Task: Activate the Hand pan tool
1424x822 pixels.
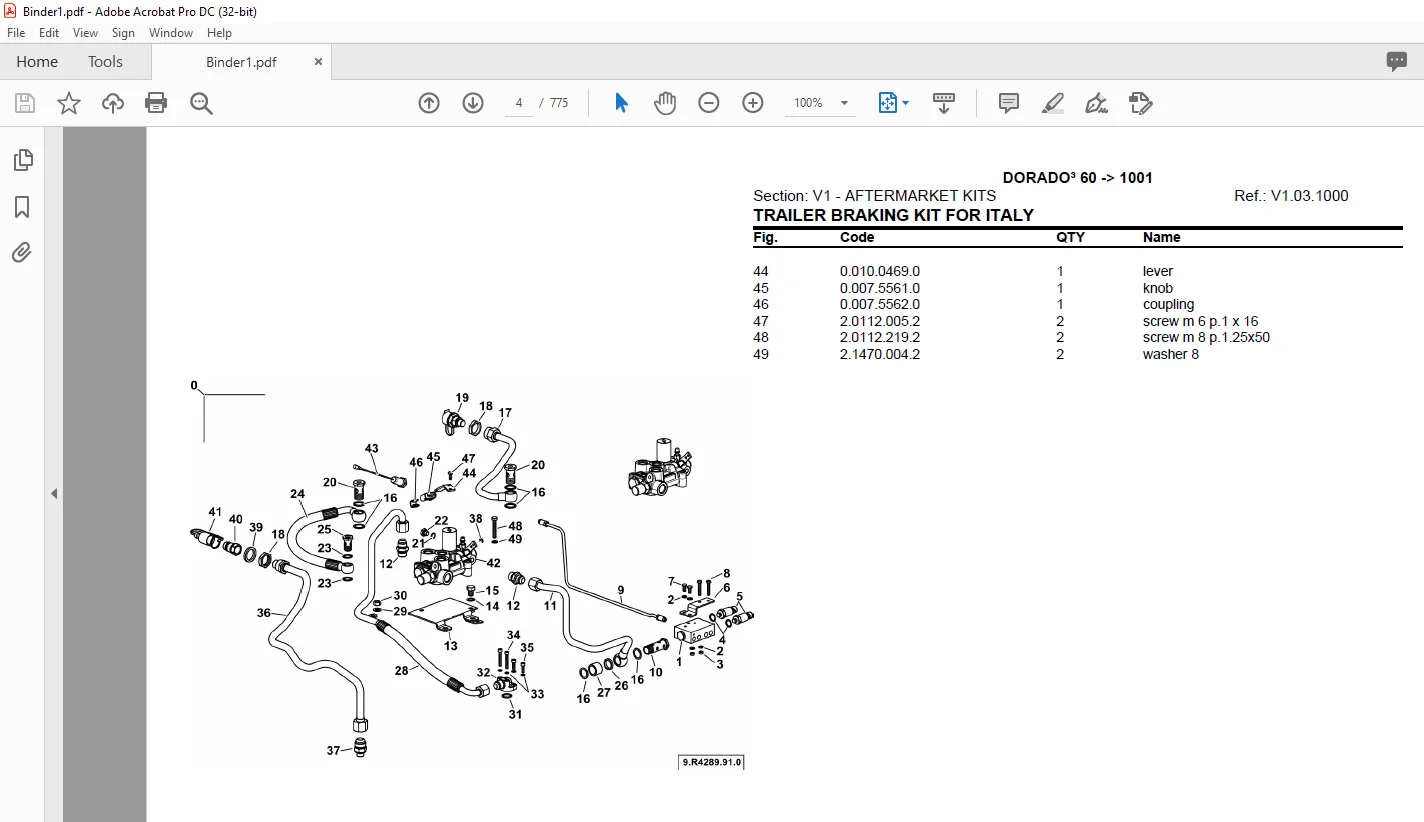Action: click(x=665, y=103)
